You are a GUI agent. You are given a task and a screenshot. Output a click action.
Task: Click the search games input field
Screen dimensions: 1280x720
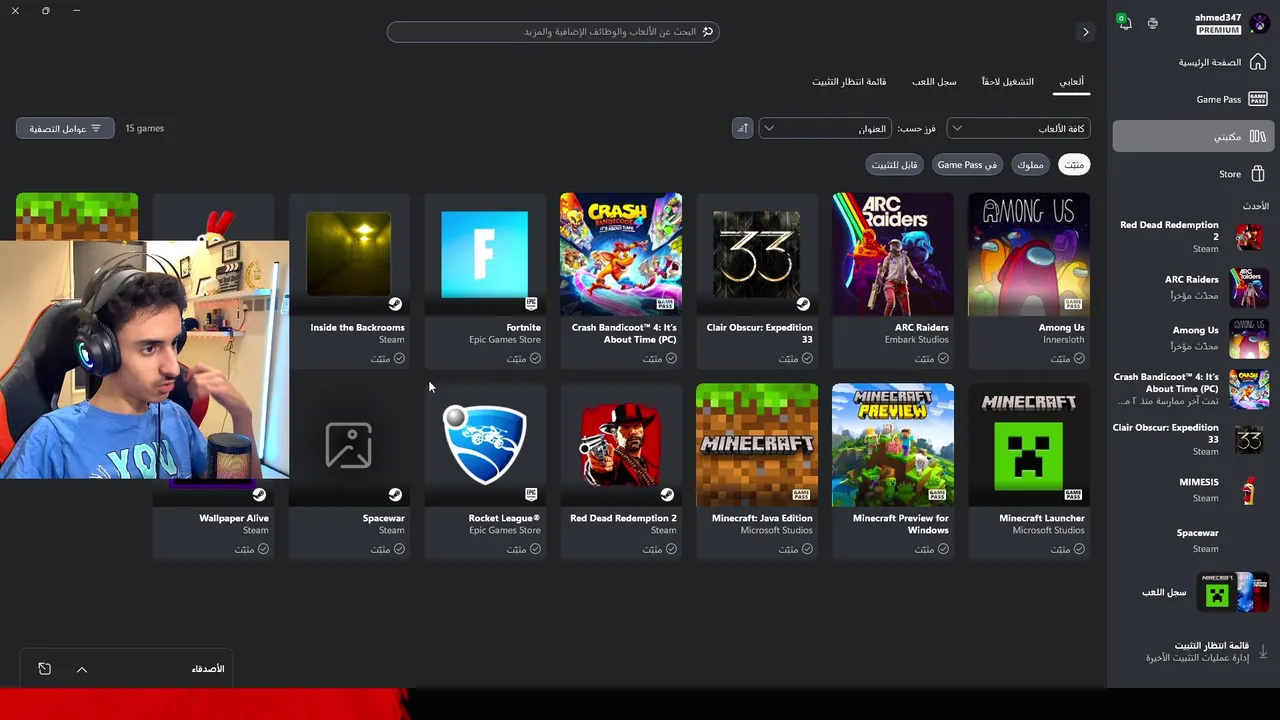click(x=553, y=32)
